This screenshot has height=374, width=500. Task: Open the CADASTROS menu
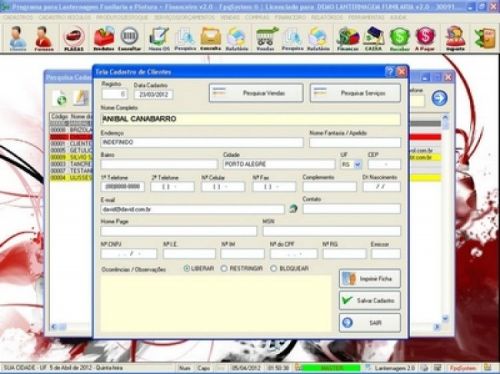pos(18,17)
